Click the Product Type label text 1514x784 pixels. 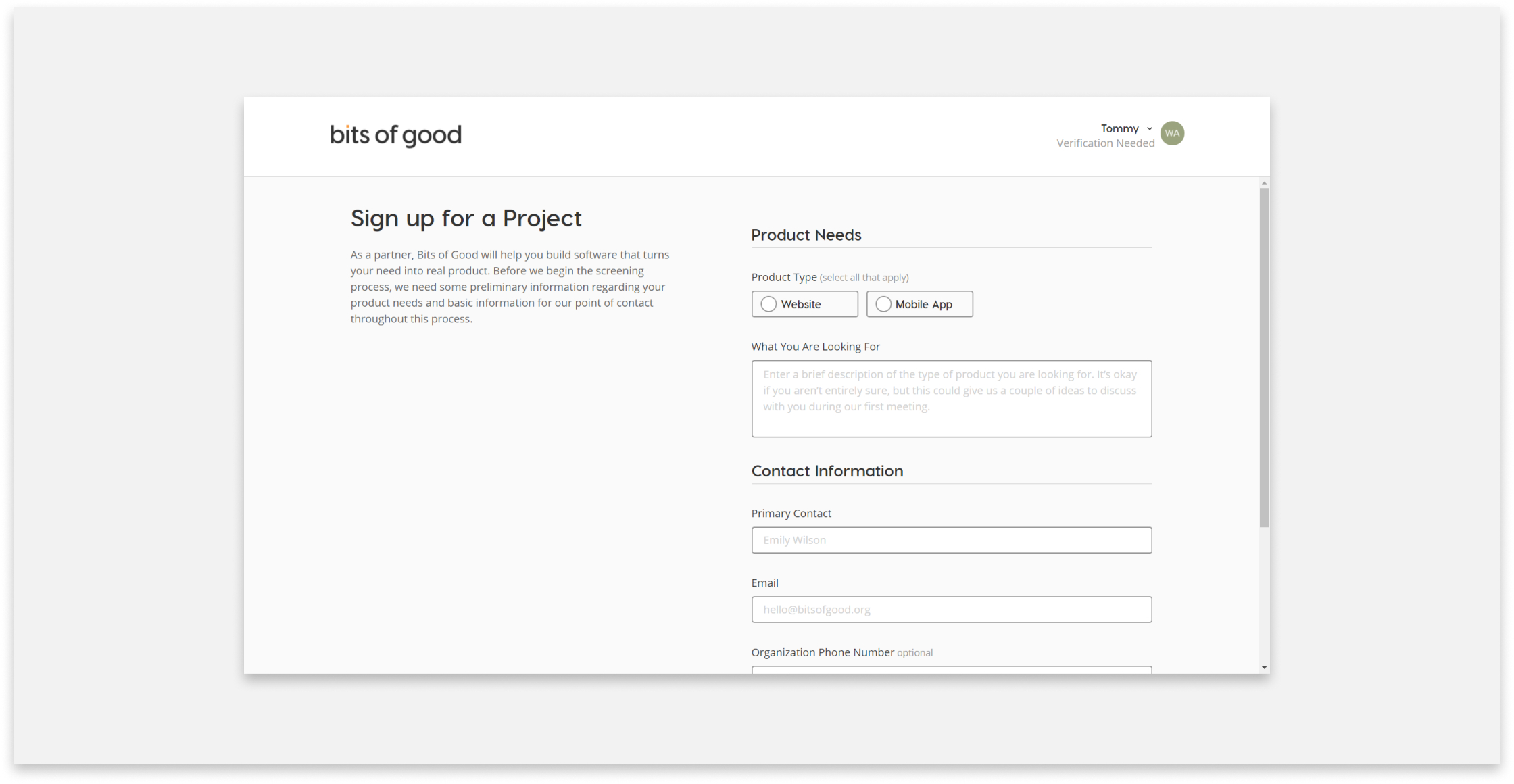[x=784, y=277]
